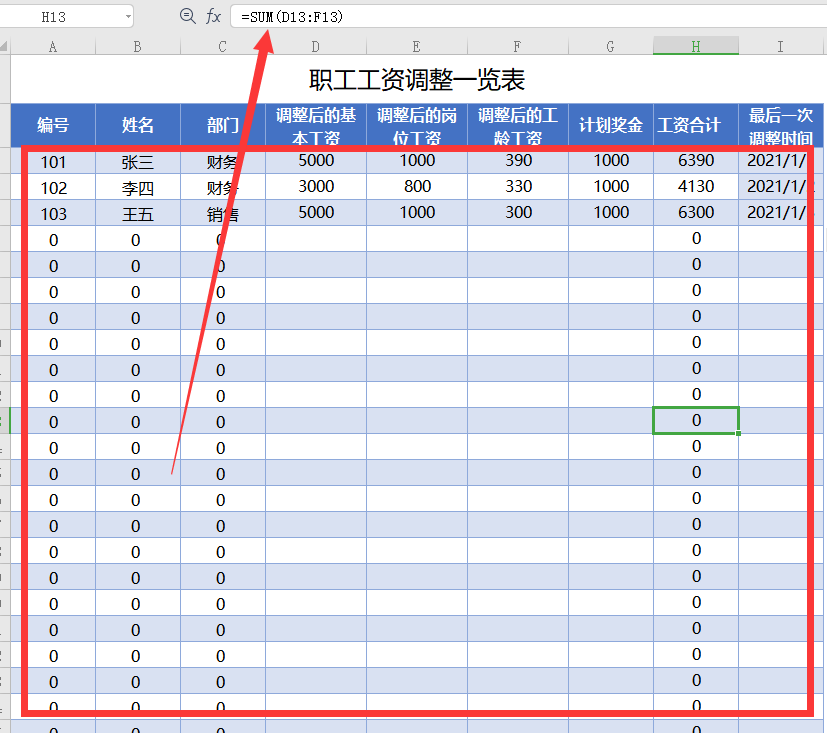The image size is (827, 733).
Task: Select the cell showing 4130
Action: pyautogui.click(x=696, y=187)
